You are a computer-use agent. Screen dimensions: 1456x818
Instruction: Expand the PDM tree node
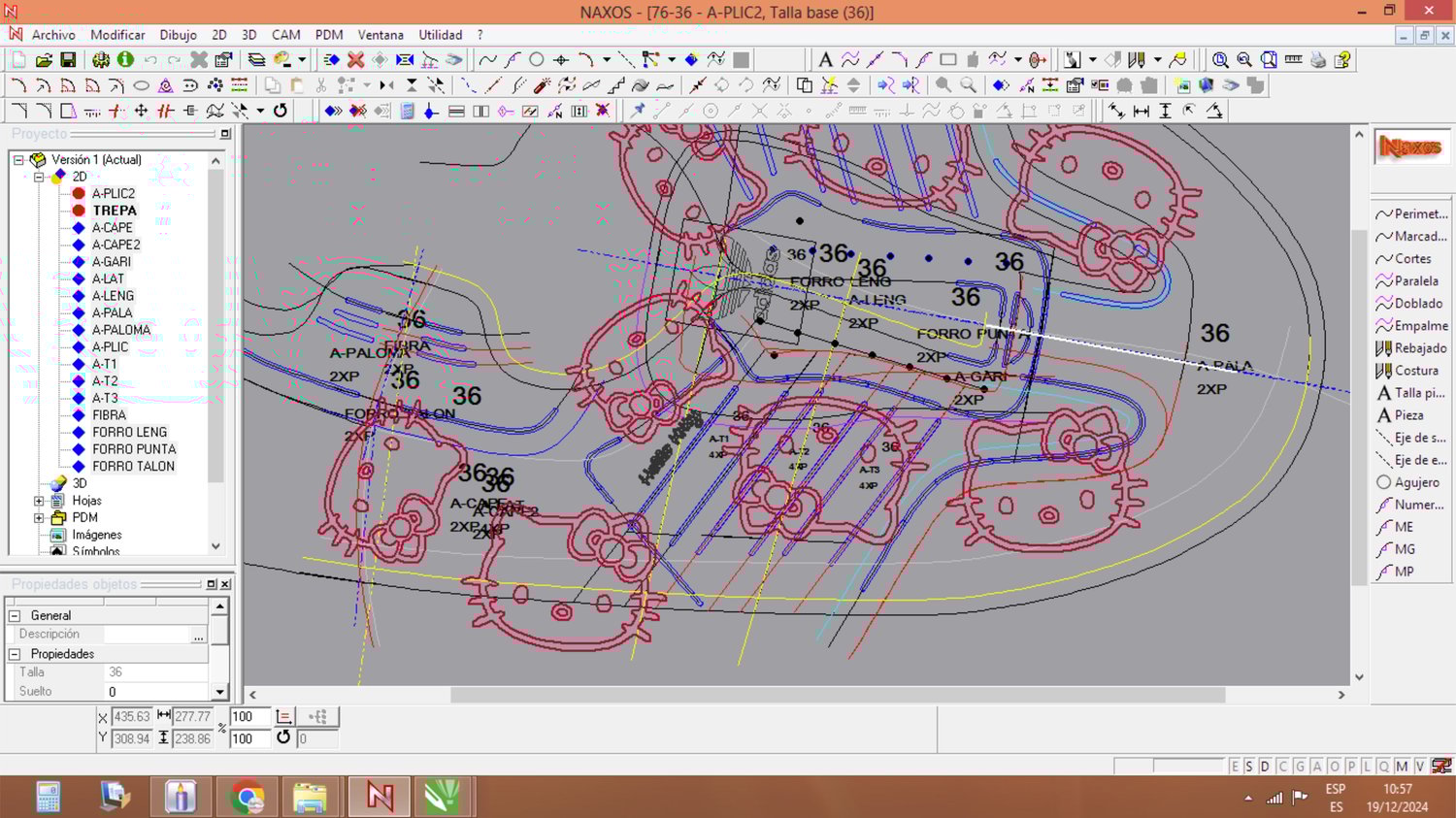[x=39, y=518]
